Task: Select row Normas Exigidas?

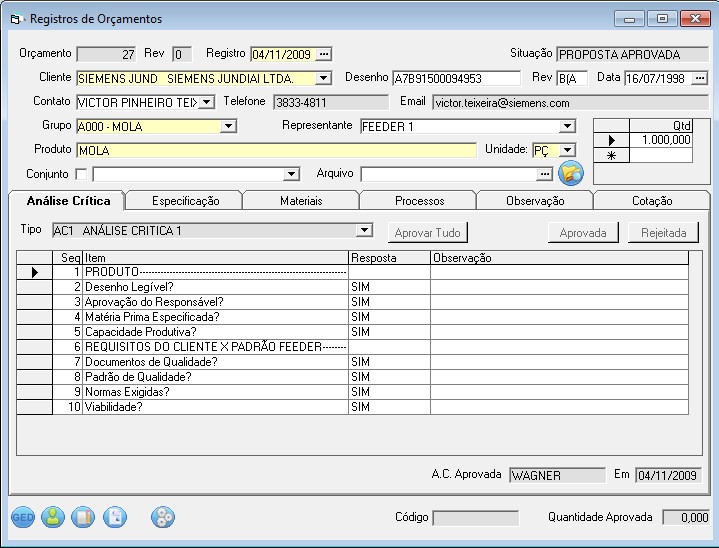Action: 352,392
